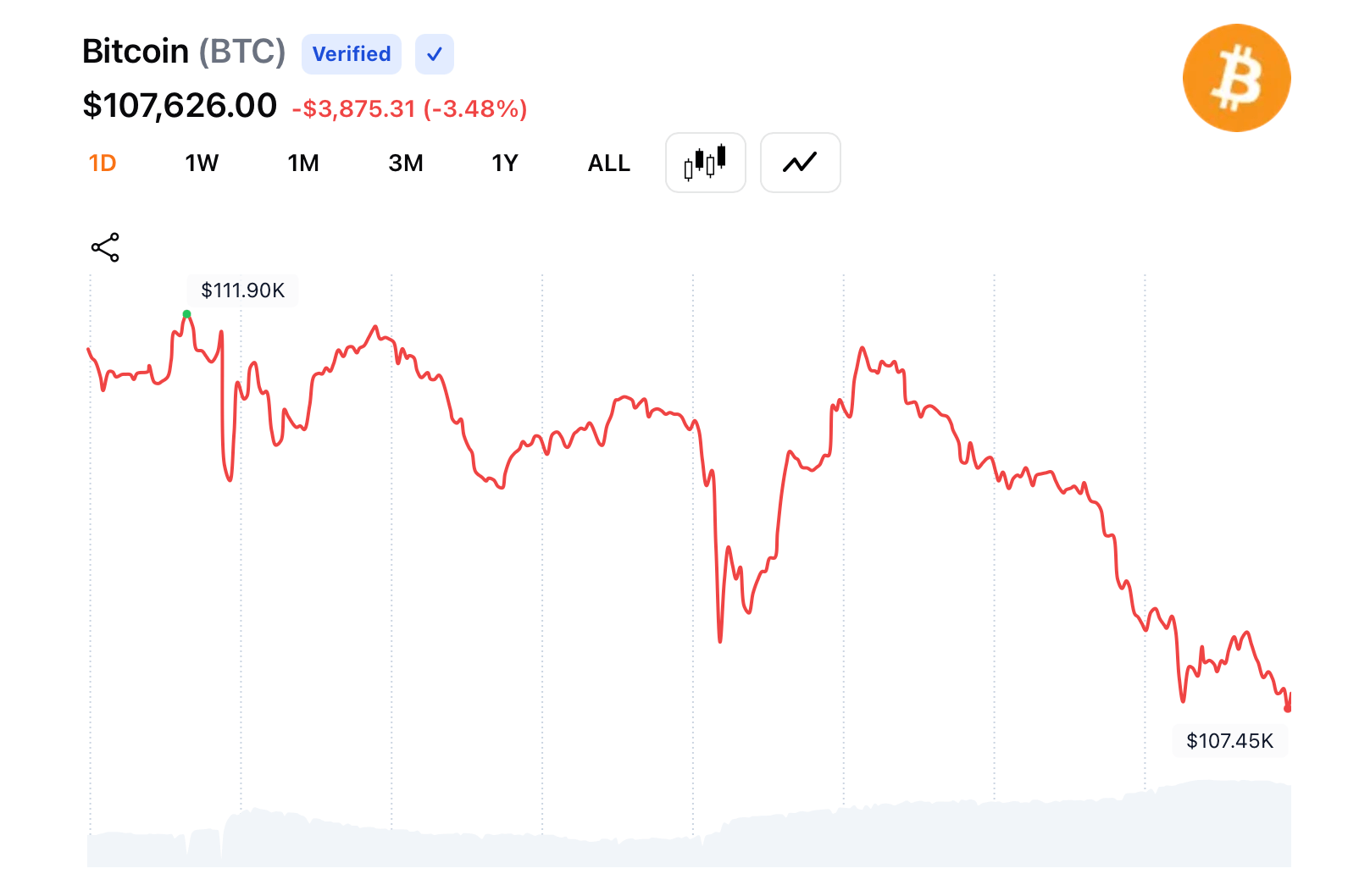Click the blue checkmark badge
This screenshot has width=1359, height=896.
435,54
